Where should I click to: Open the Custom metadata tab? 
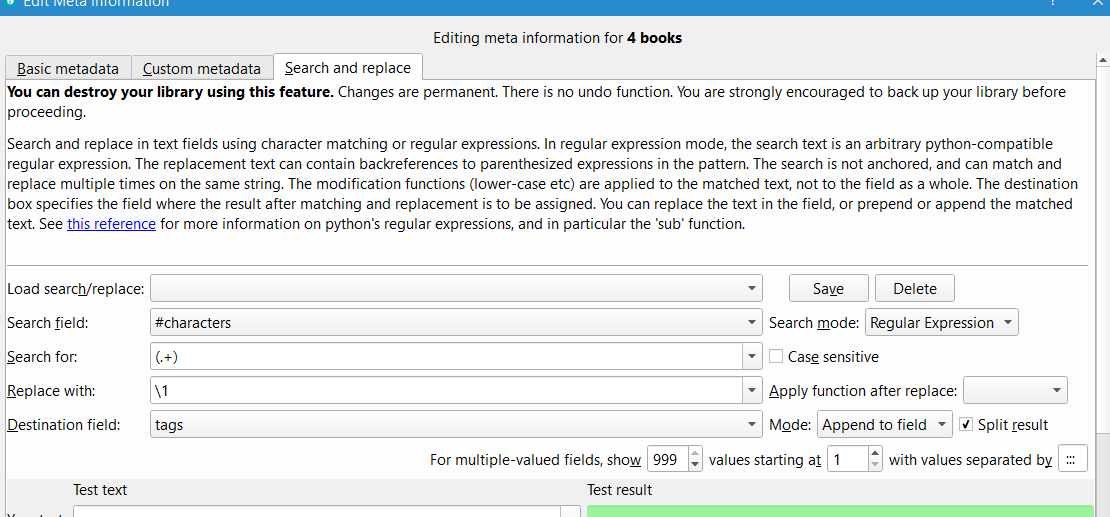pyautogui.click(x=202, y=69)
